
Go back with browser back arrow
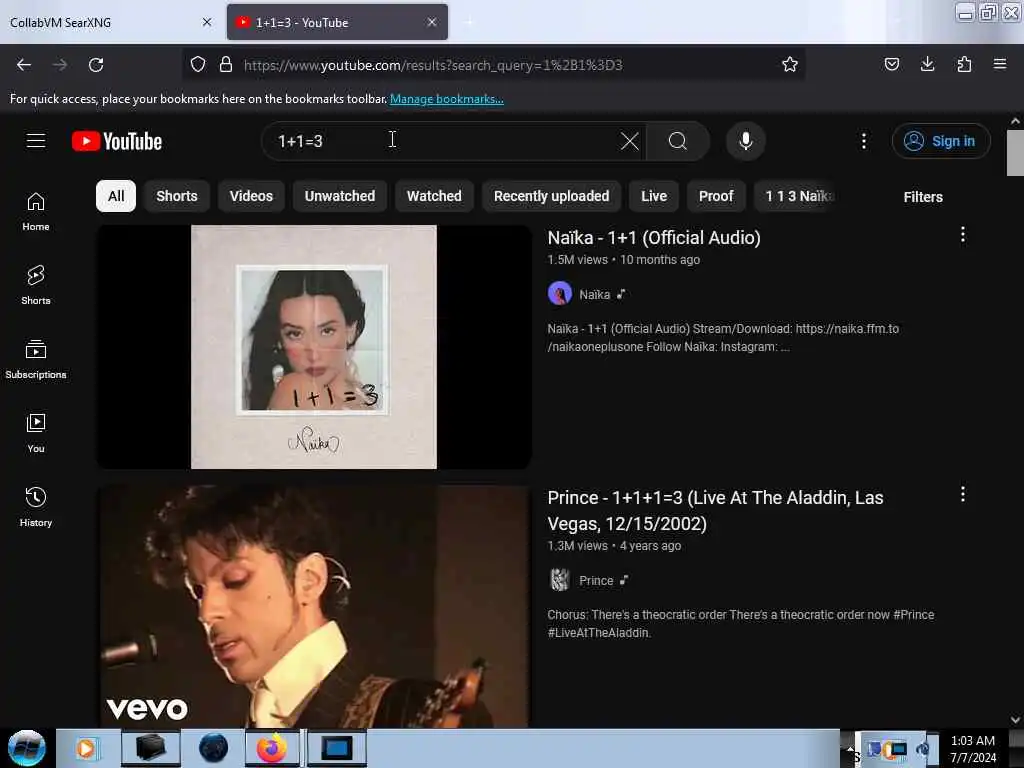pyautogui.click(x=24, y=65)
